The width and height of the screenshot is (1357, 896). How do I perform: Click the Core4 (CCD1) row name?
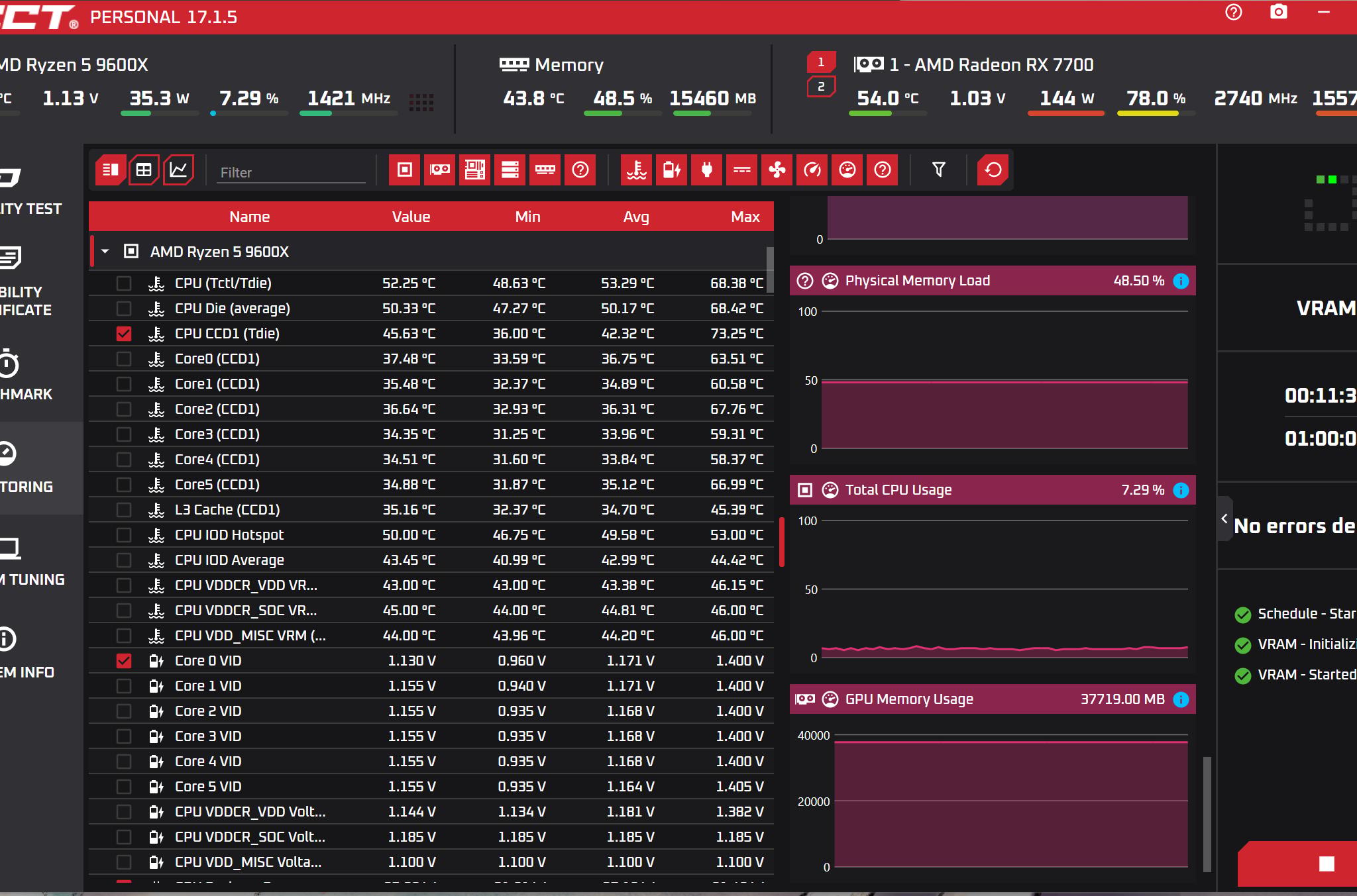[217, 460]
